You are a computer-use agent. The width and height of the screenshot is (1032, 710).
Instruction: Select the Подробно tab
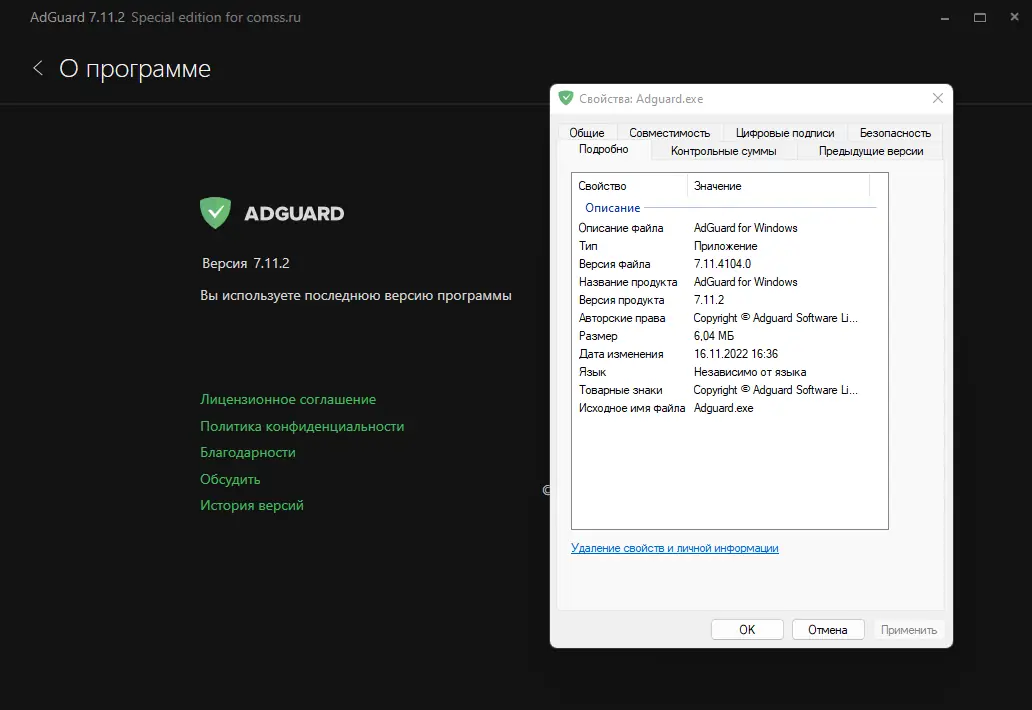(x=604, y=149)
